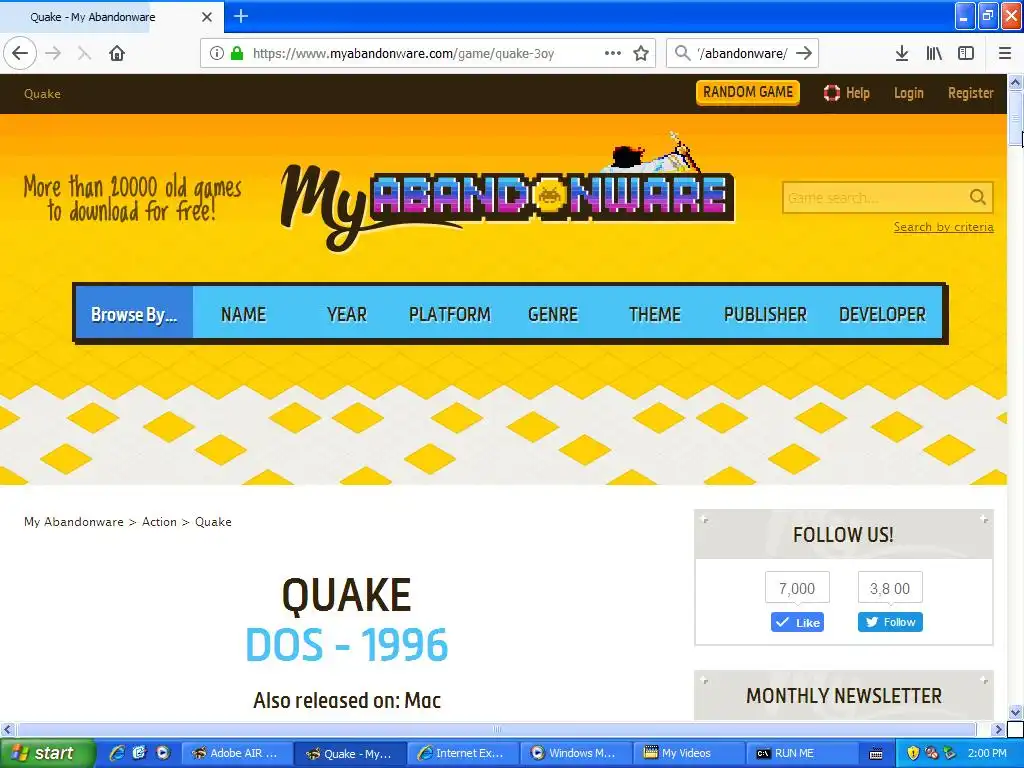The image size is (1024, 768).
Task: Open the browser home page icon
Action: point(117,54)
